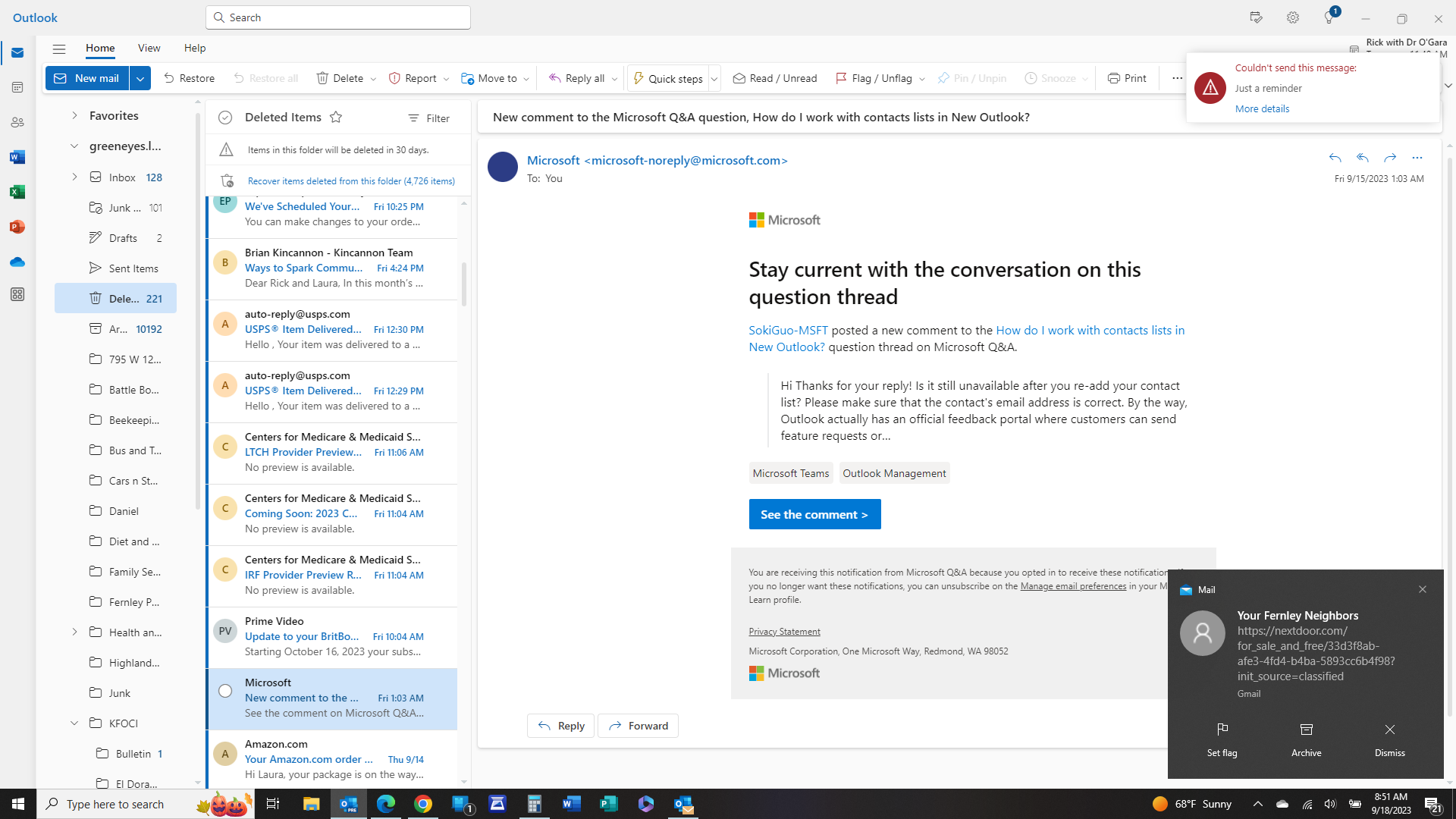
Task: Open My Day pane icon
Action: 1257,17
